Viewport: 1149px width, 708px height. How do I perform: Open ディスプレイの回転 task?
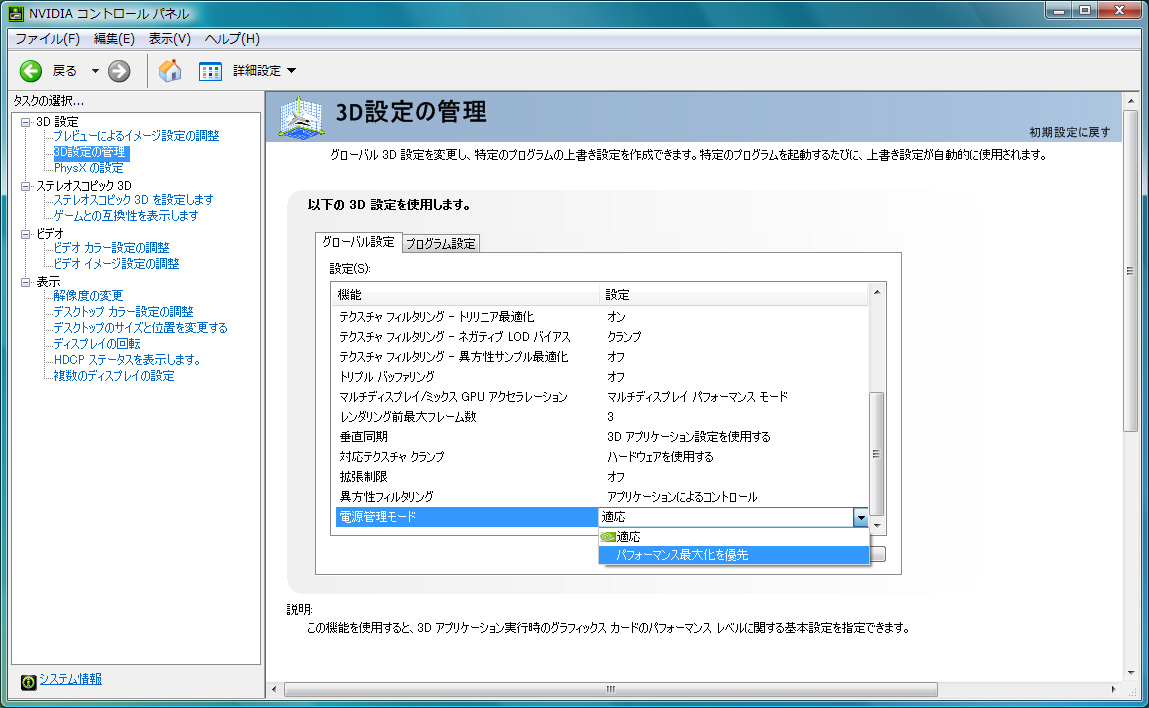coord(97,344)
